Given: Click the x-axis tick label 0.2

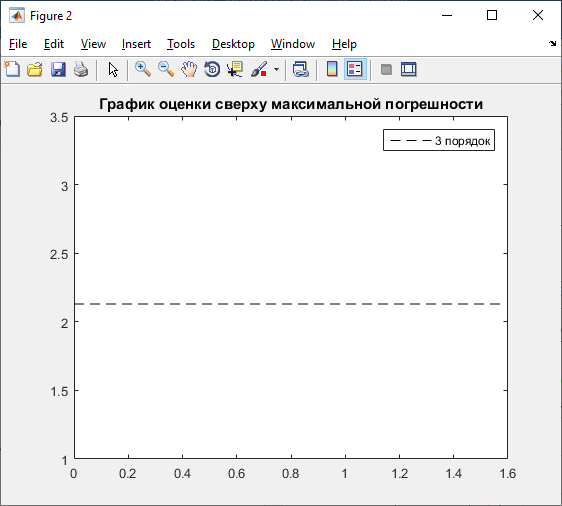Looking at the screenshot, I should pos(128,474).
